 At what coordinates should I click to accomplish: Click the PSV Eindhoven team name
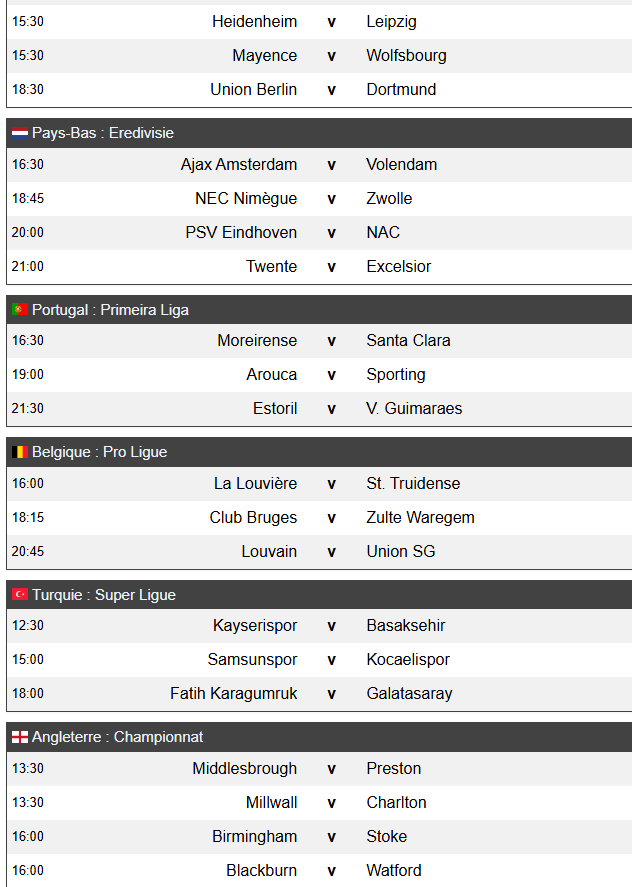pyautogui.click(x=241, y=233)
